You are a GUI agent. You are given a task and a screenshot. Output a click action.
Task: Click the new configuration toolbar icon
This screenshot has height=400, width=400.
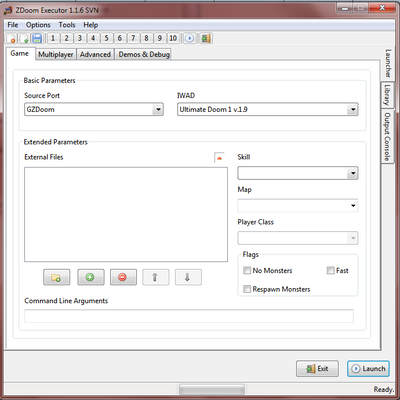point(12,38)
